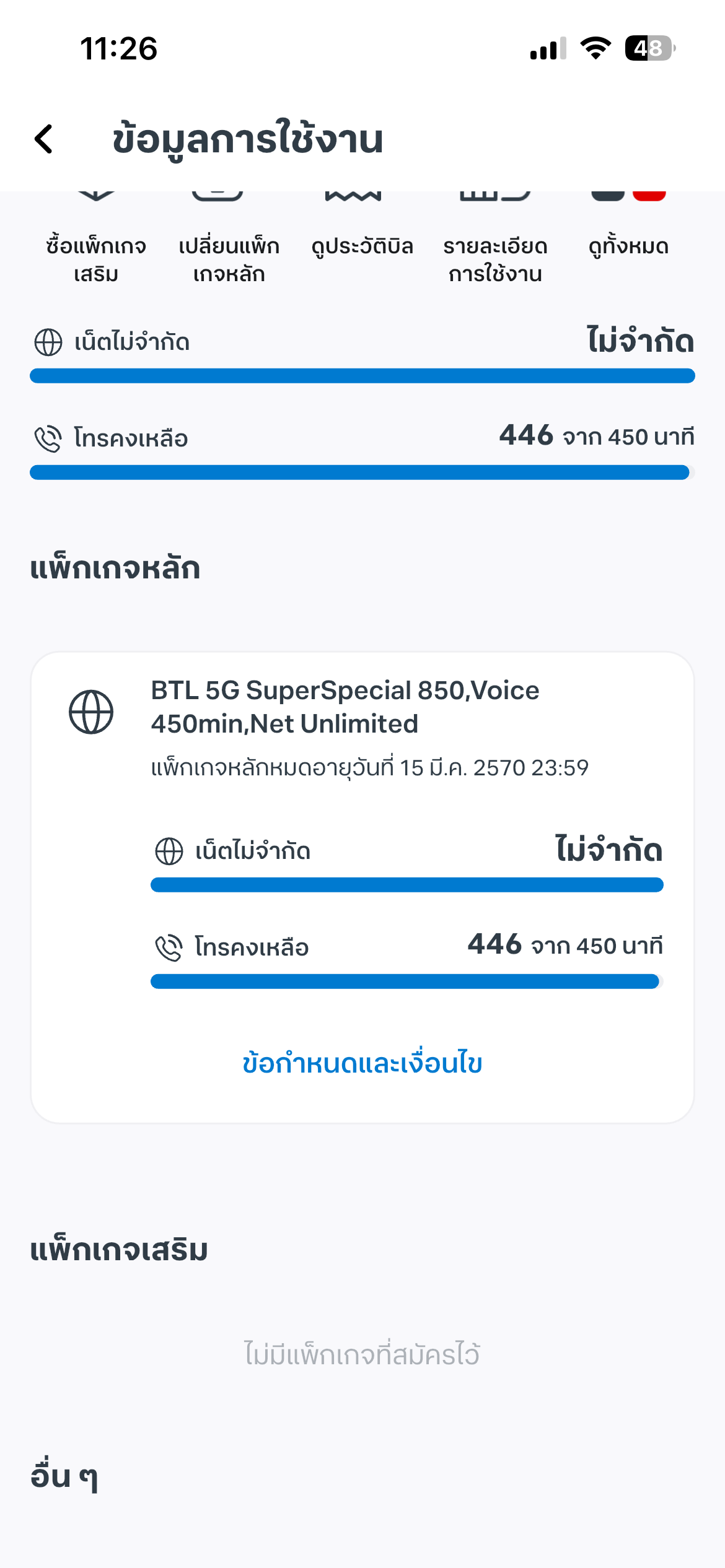This screenshot has height=1568, width=725.
Task: Tap large globe icon in package card
Action: tap(91, 712)
